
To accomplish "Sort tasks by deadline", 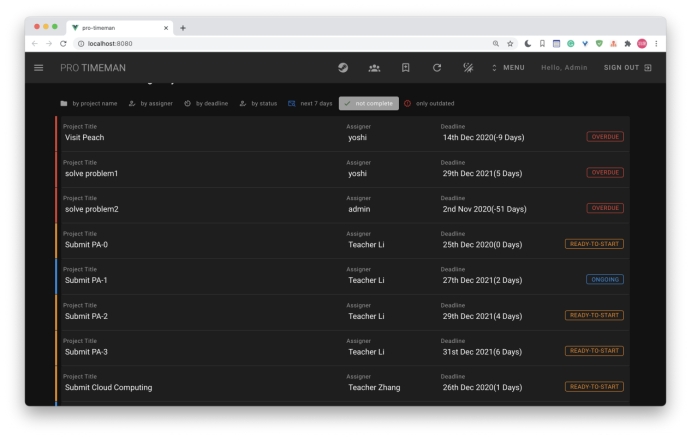I will (x=209, y=103).
